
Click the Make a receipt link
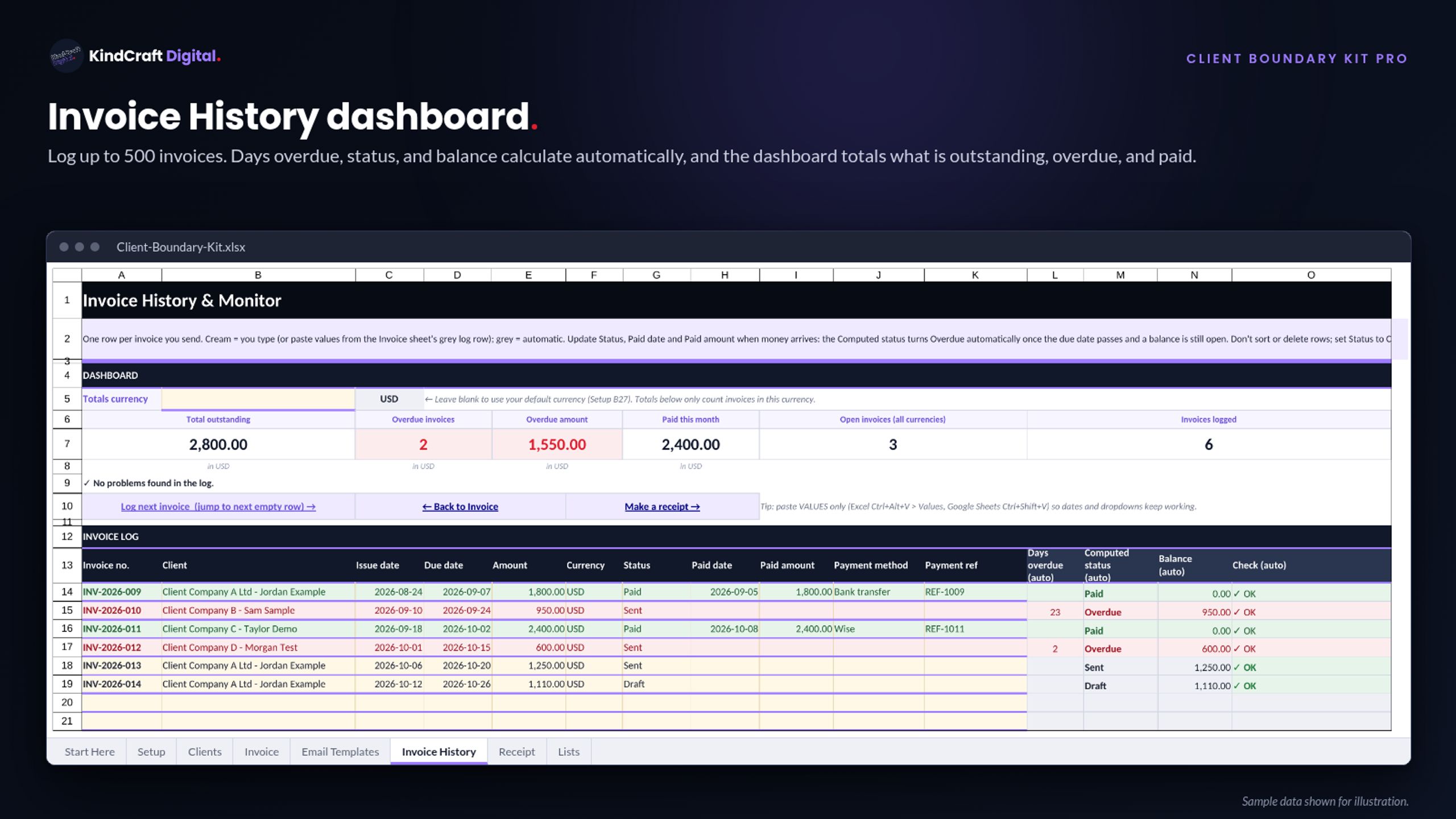pos(662,506)
